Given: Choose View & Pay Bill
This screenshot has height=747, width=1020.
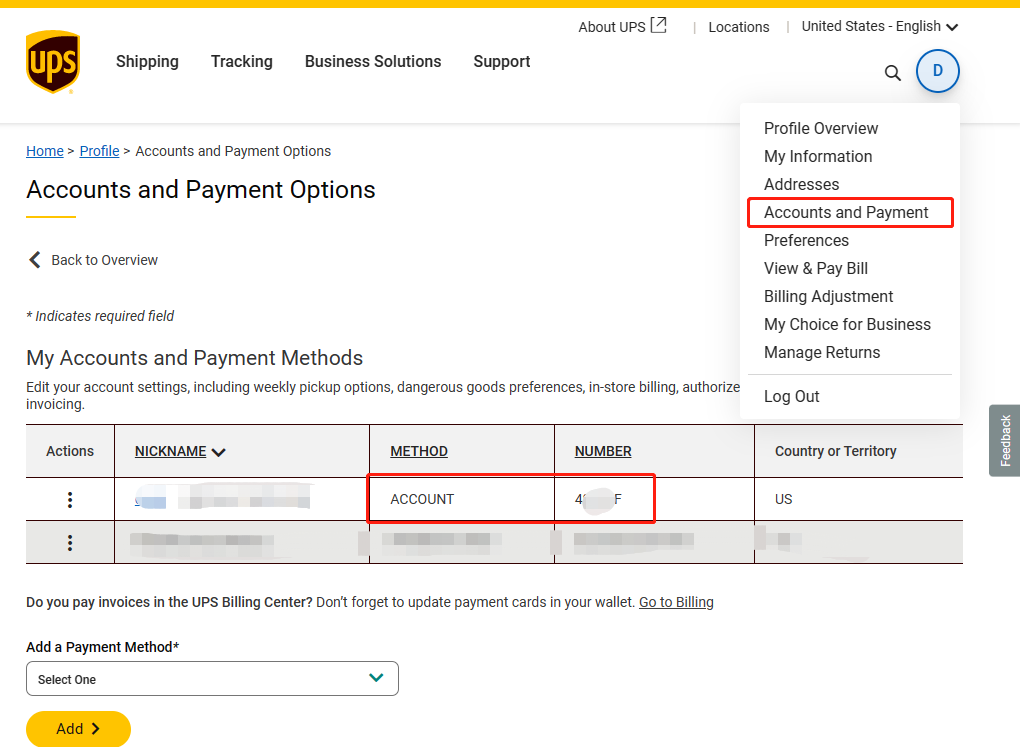Looking at the screenshot, I should [816, 268].
